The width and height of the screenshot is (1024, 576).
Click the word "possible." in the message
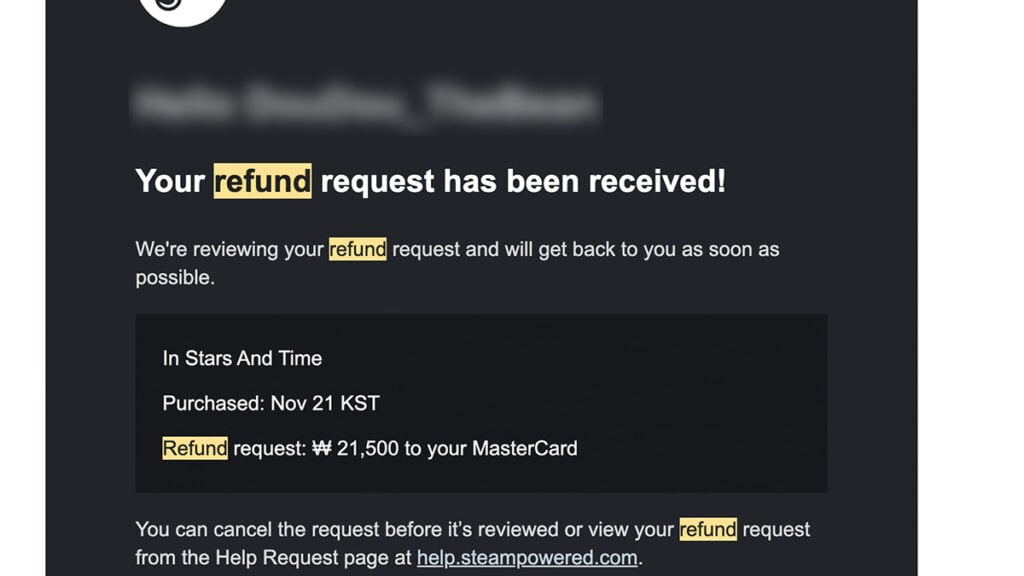click(x=175, y=277)
